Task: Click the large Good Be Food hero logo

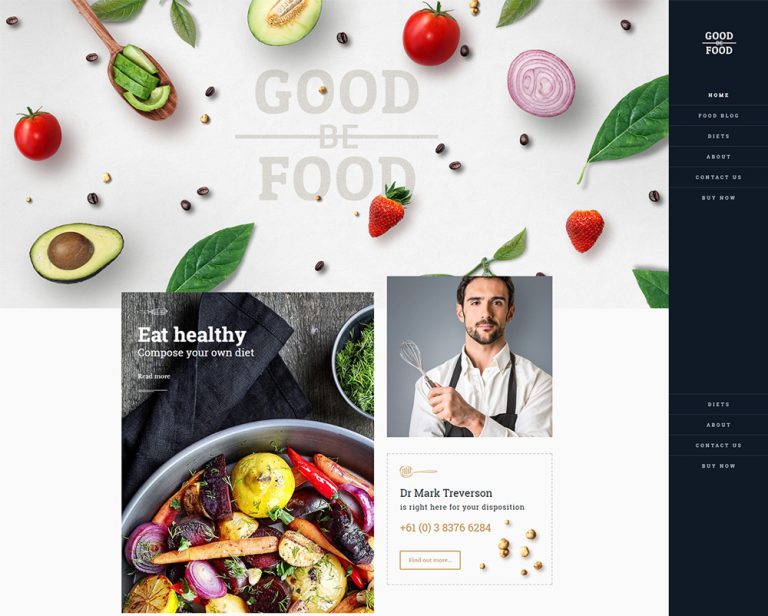Action: click(x=336, y=135)
